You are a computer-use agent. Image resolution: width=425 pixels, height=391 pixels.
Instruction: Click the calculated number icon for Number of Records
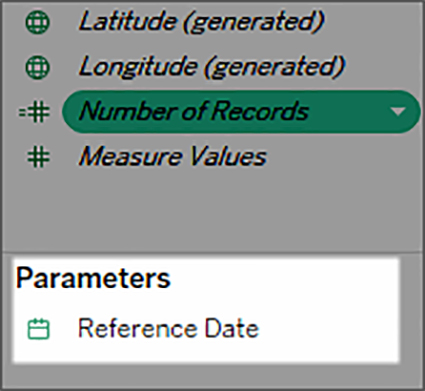[x=35, y=113]
